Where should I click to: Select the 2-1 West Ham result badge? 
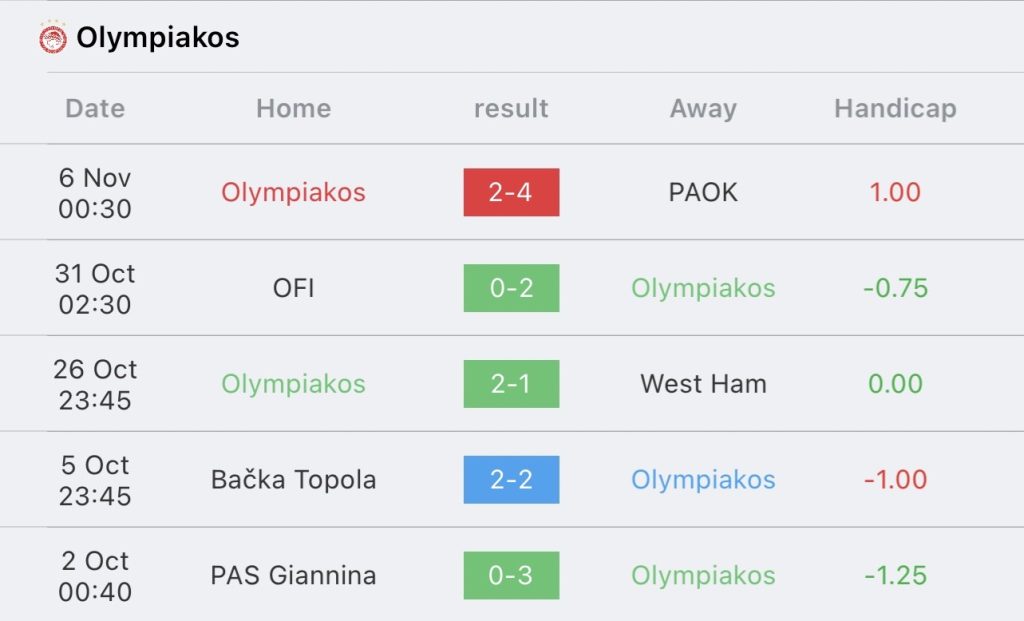click(x=511, y=384)
